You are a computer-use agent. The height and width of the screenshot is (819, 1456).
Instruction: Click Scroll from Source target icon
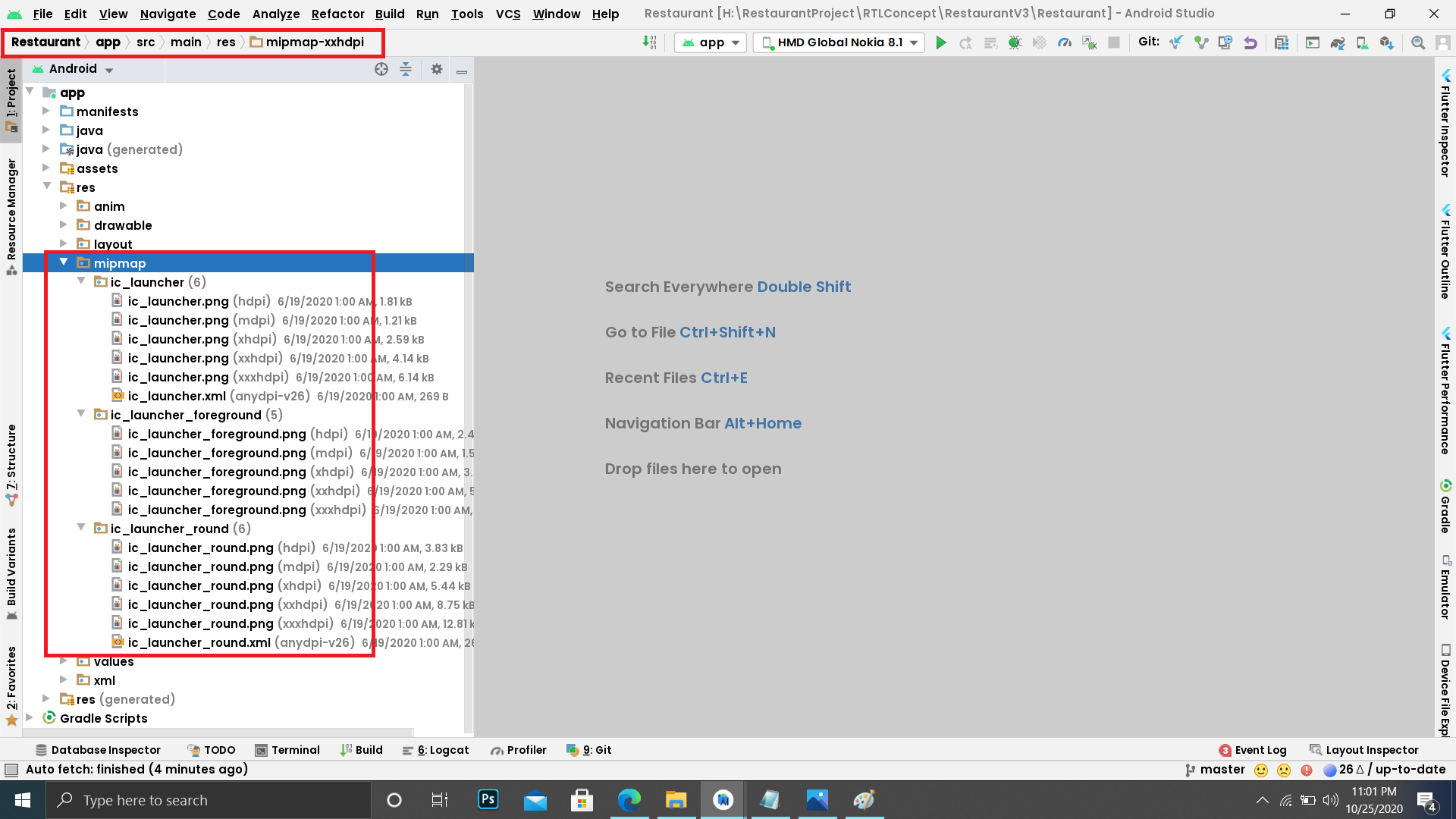[x=381, y=69]
